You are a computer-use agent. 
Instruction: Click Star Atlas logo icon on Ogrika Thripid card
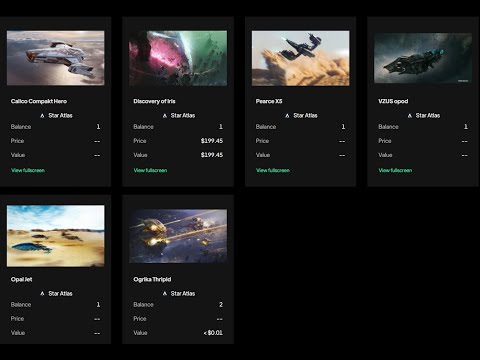165,294
